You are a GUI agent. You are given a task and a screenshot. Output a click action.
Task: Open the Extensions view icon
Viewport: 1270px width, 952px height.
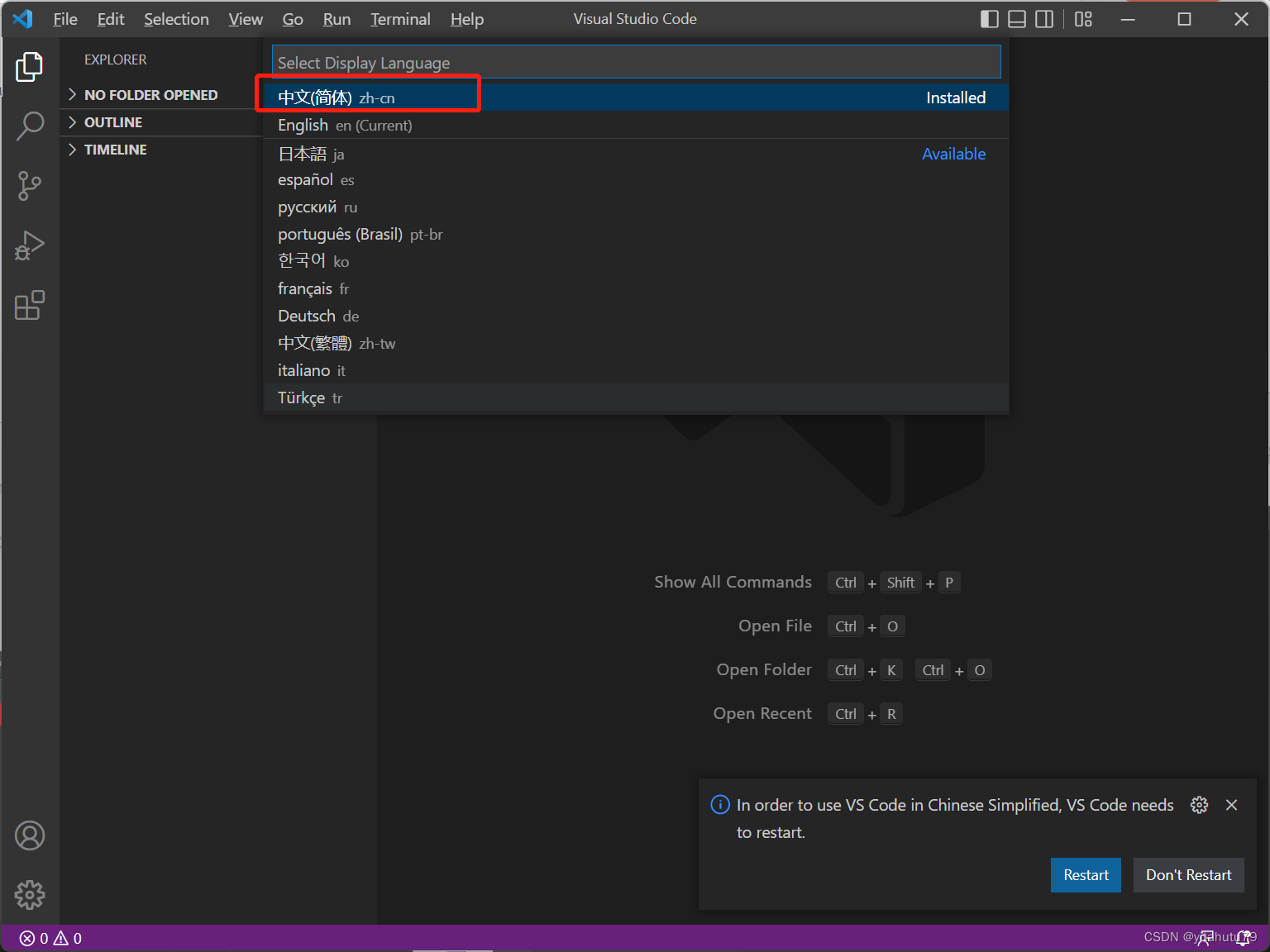[x=30, y=306]
